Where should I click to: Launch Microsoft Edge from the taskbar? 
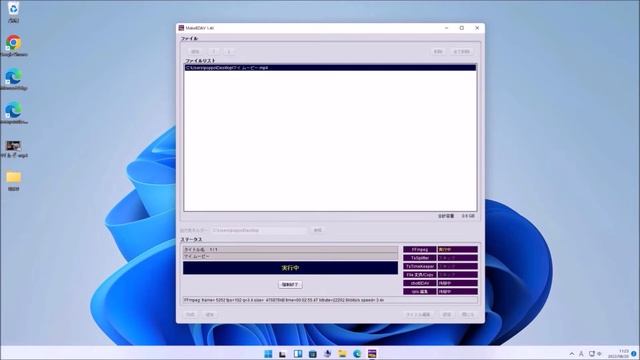(x=357, y=353)
